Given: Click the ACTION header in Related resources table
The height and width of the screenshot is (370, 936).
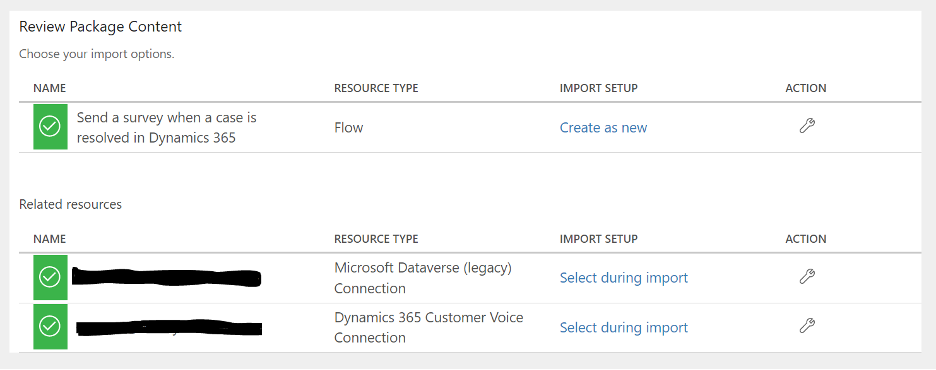Looking at the screenshot, I should [x=806, y=239].
